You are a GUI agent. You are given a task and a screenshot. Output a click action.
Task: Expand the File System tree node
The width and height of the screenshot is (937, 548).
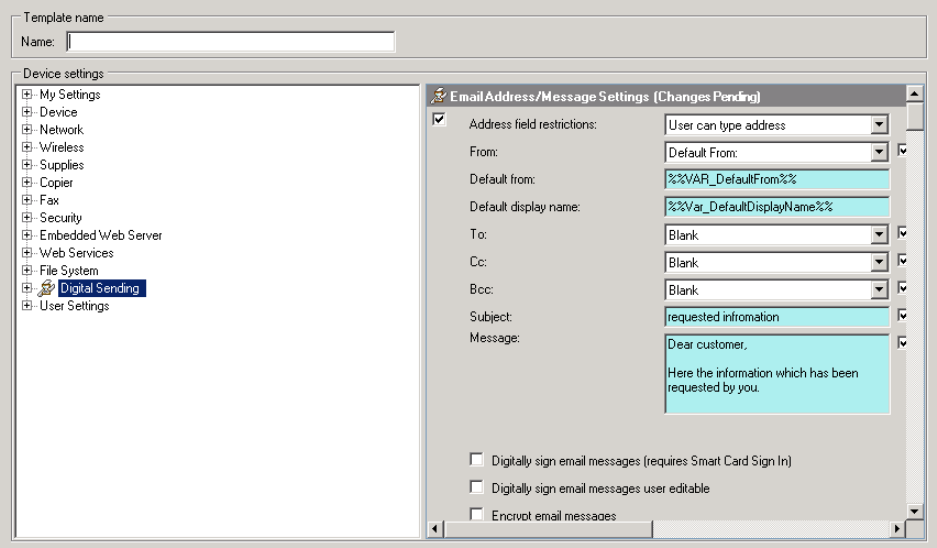[26, 270]
